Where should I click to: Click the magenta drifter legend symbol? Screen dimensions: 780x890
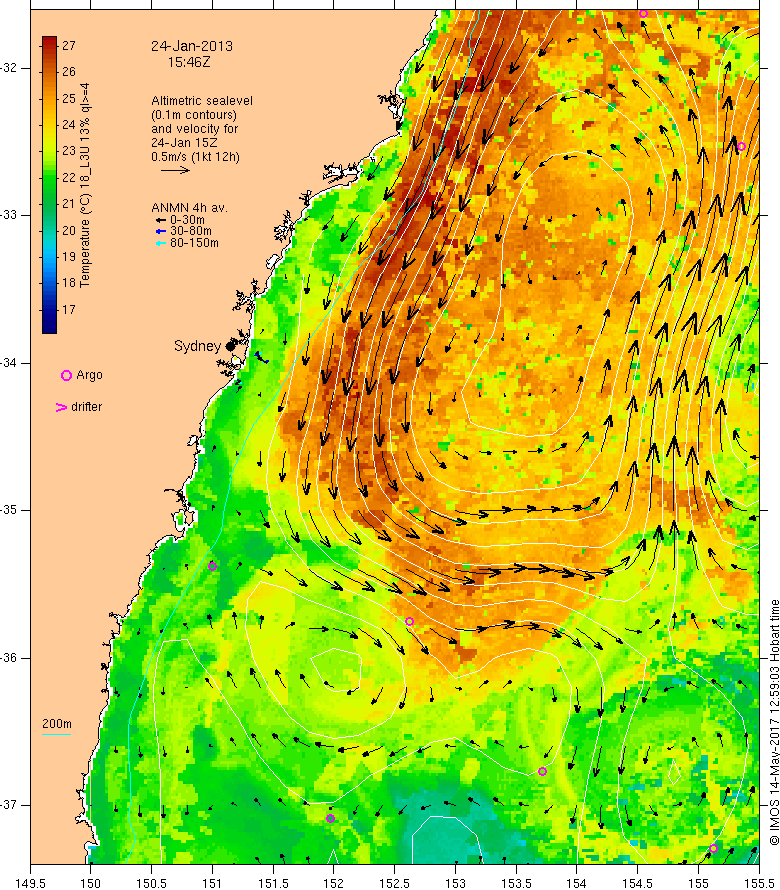(x=61, y=407)
